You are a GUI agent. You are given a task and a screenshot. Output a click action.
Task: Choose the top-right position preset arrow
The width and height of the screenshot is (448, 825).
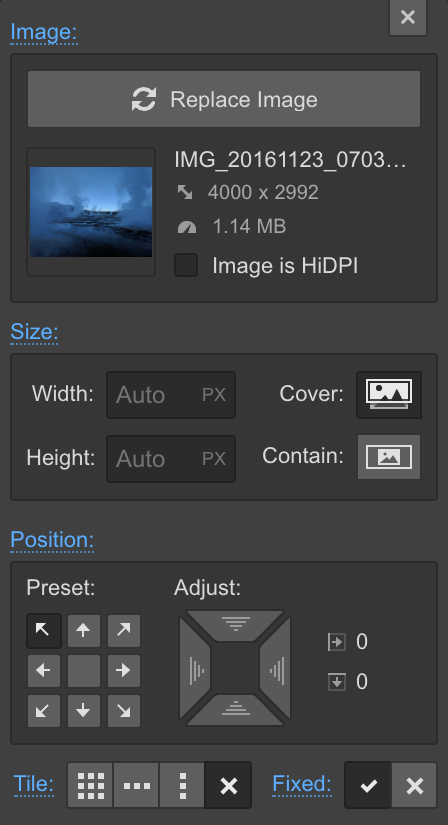click(x=124, y=630)
